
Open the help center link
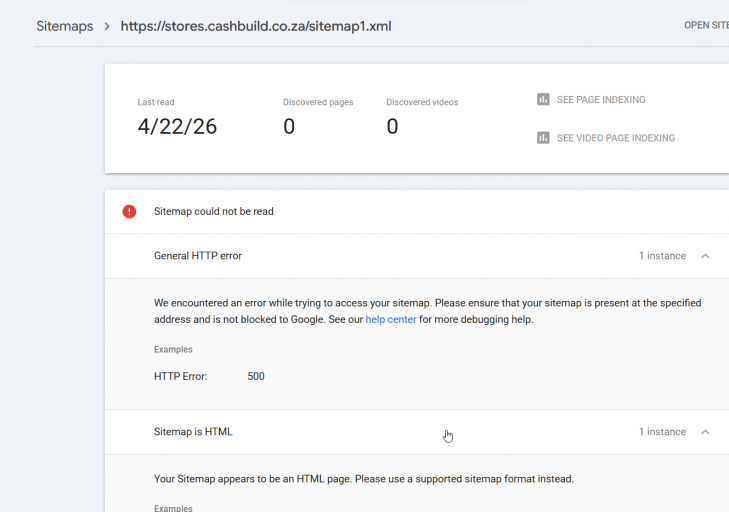[x=391, y=319]
